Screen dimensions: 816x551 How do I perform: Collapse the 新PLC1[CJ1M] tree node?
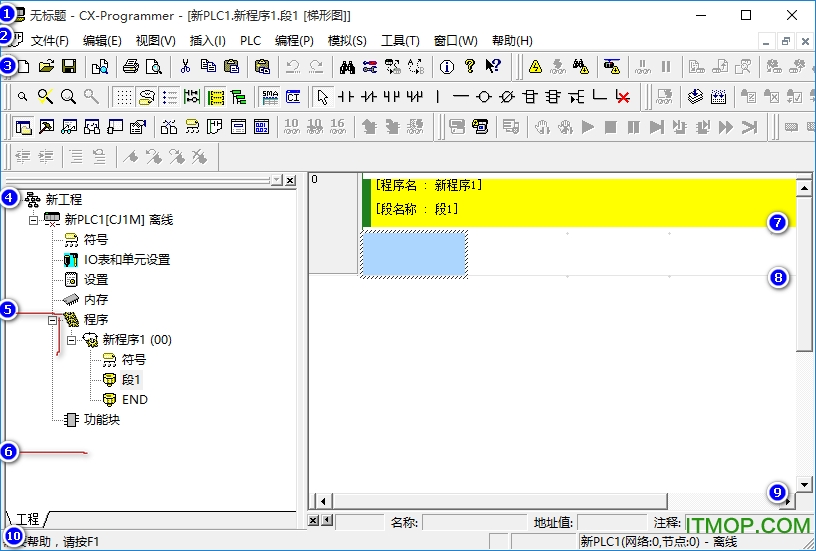(33, 220)
